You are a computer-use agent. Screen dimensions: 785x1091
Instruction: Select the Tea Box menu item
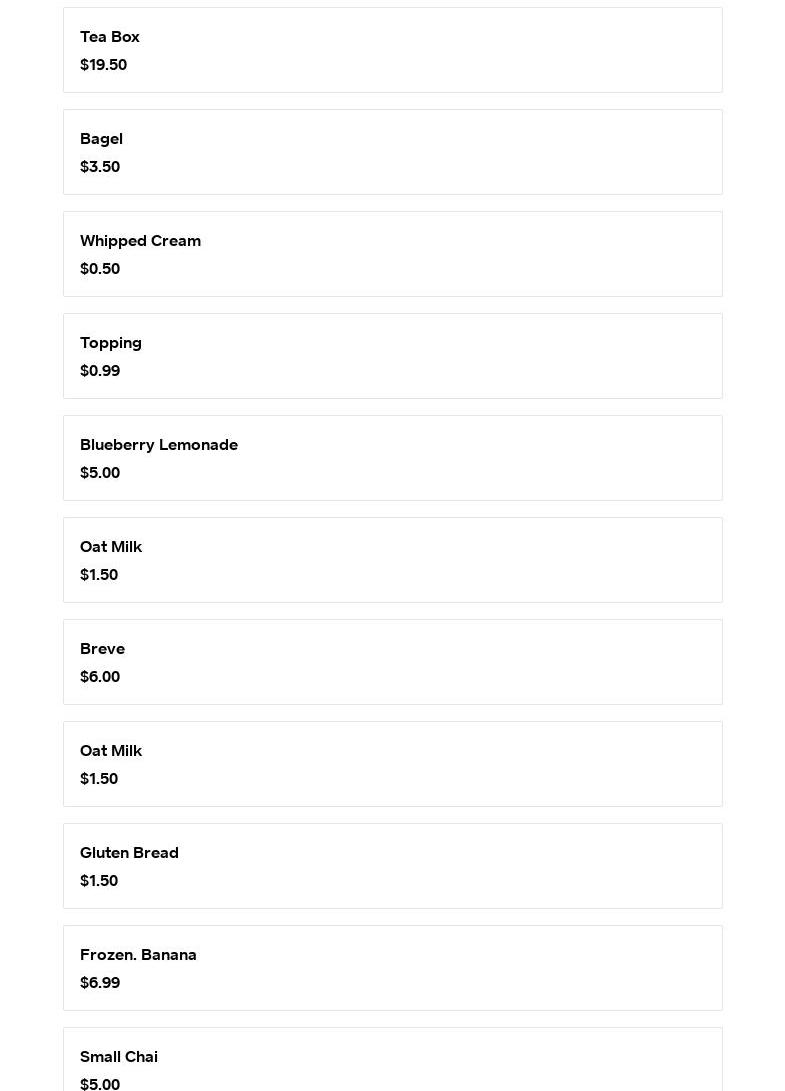click(392, 50)
